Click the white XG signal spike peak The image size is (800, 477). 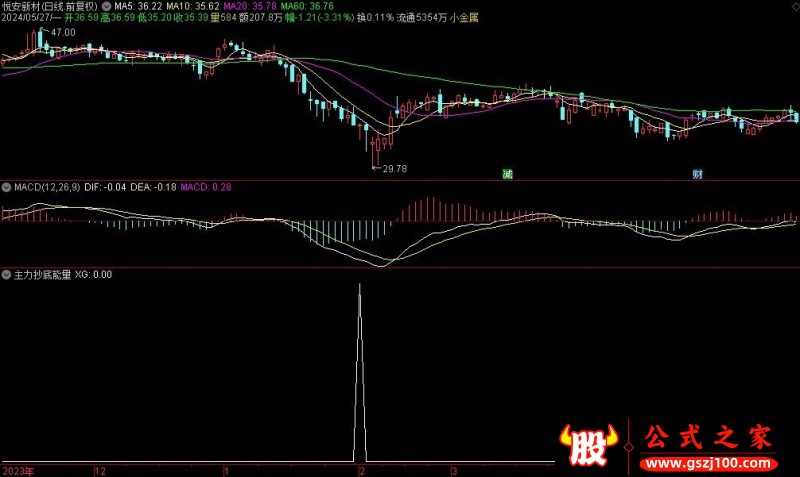[x=359, y=285]
